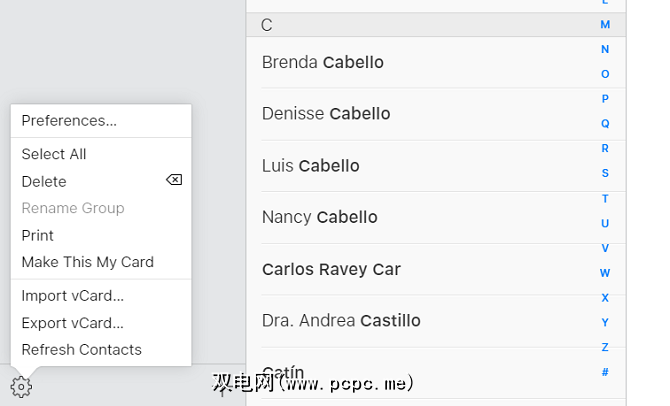Click Delete in the gear menu
The height and width of the screenshot is (406, 670).
pyautogui.click(x=44, y=181)
